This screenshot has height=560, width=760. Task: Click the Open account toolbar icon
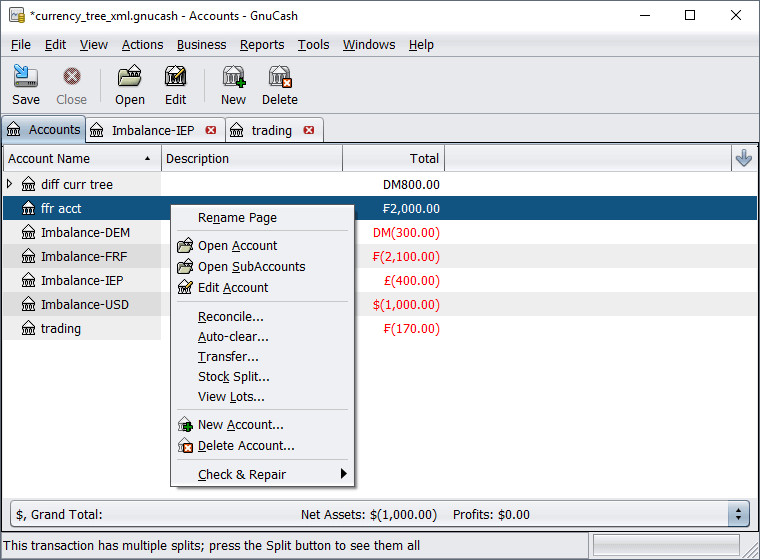(x=130, y=85)
